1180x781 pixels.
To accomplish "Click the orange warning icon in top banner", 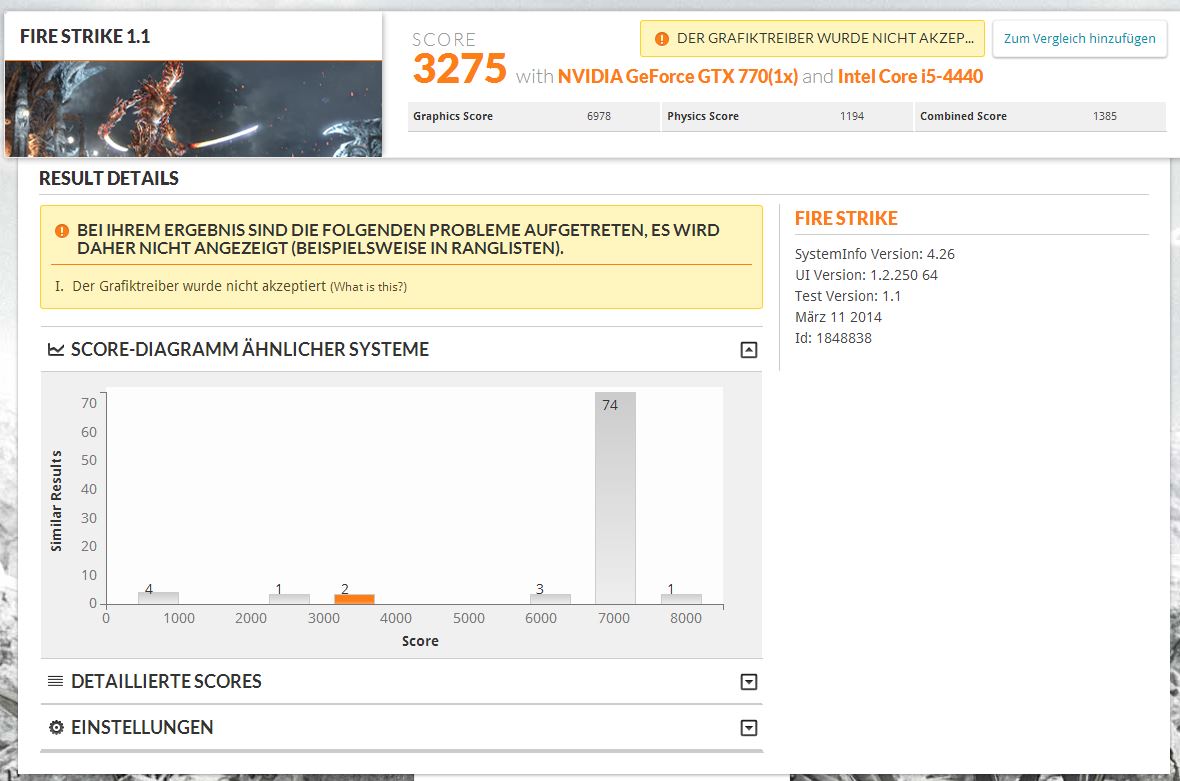I will [661, 39].
